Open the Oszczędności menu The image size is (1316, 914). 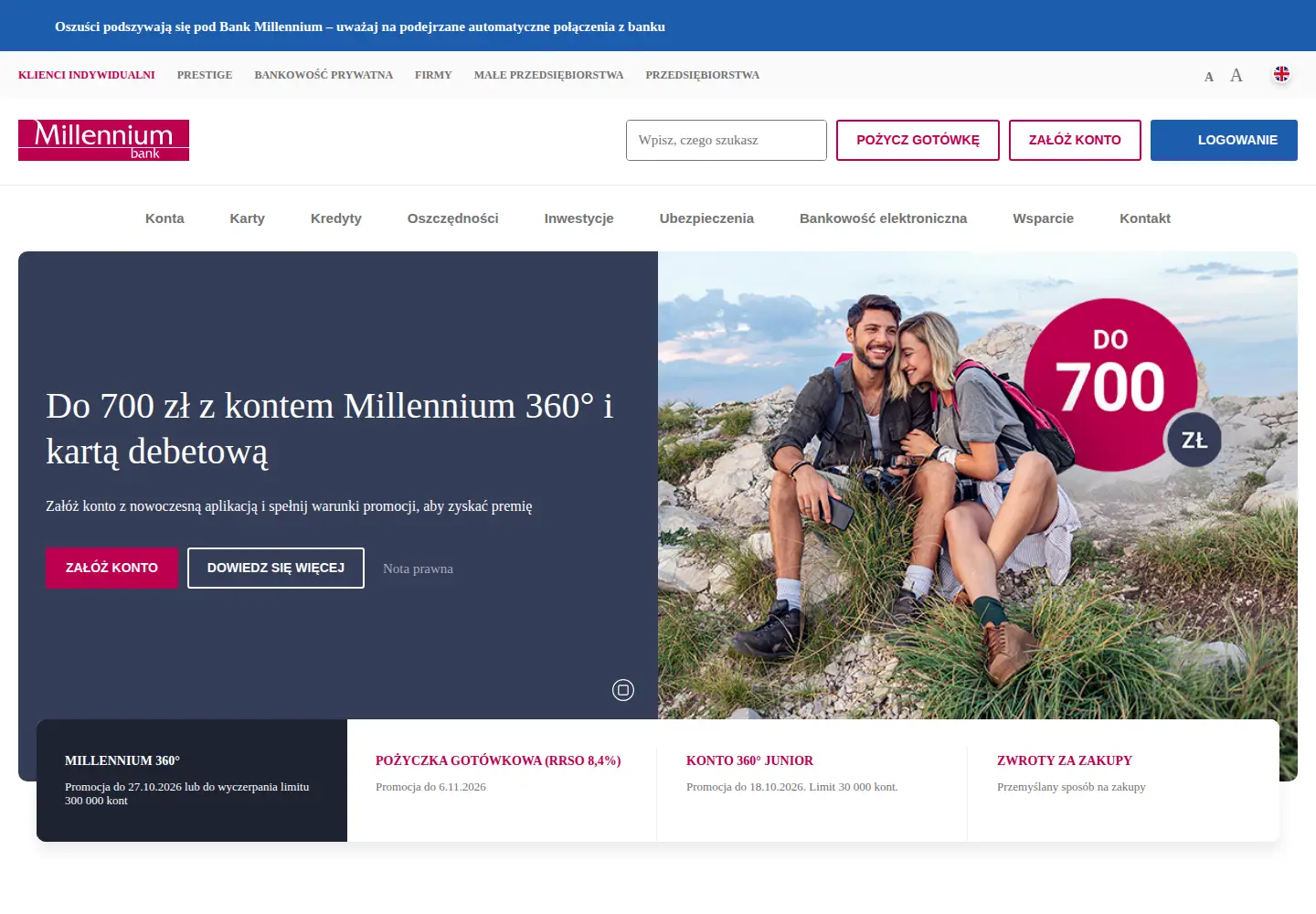coord(453,218)
